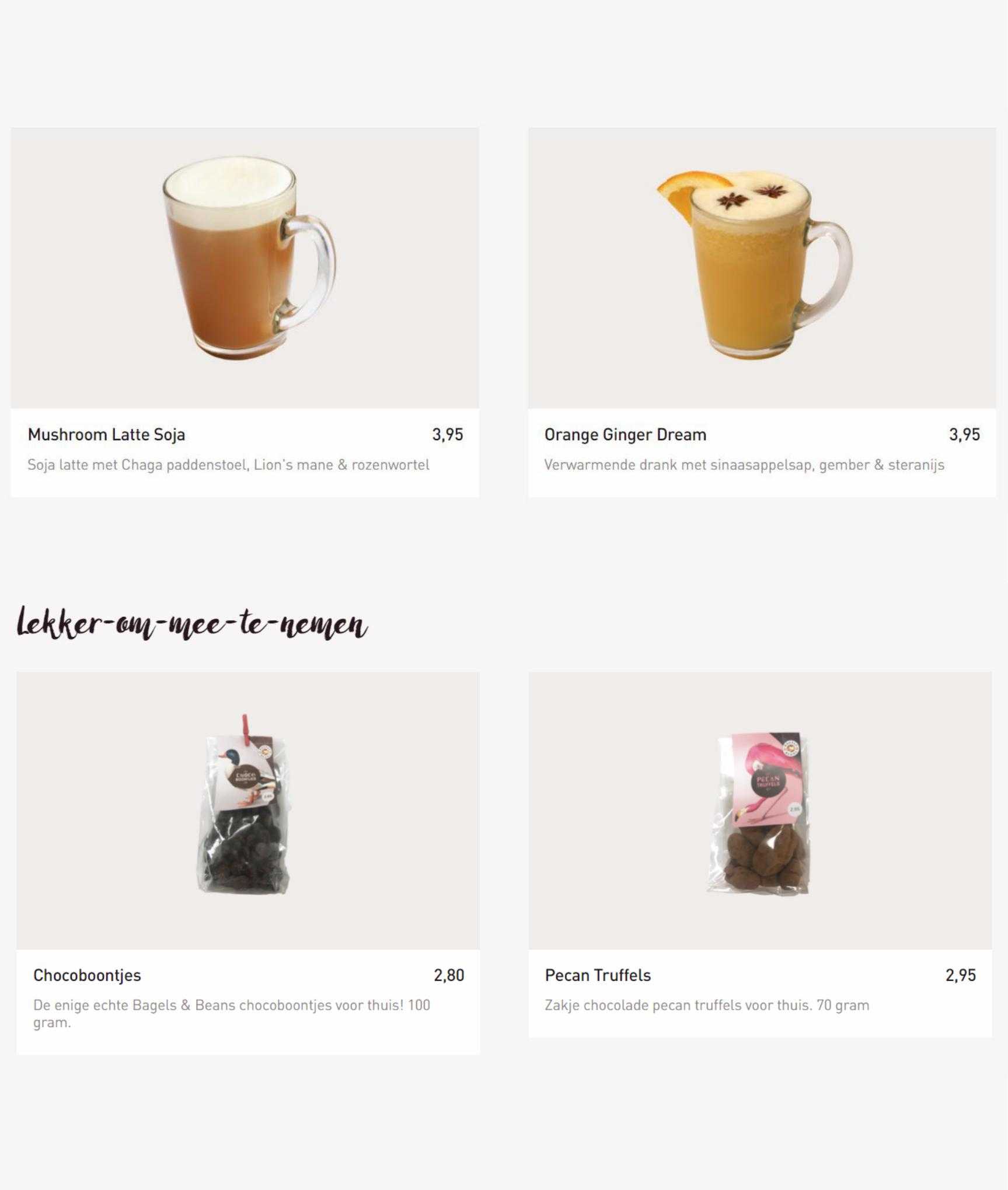Click the Zakje chocolade pecan truffels description
The width and height of the screenshot is (1008, 1190).
coord(707,1005)
